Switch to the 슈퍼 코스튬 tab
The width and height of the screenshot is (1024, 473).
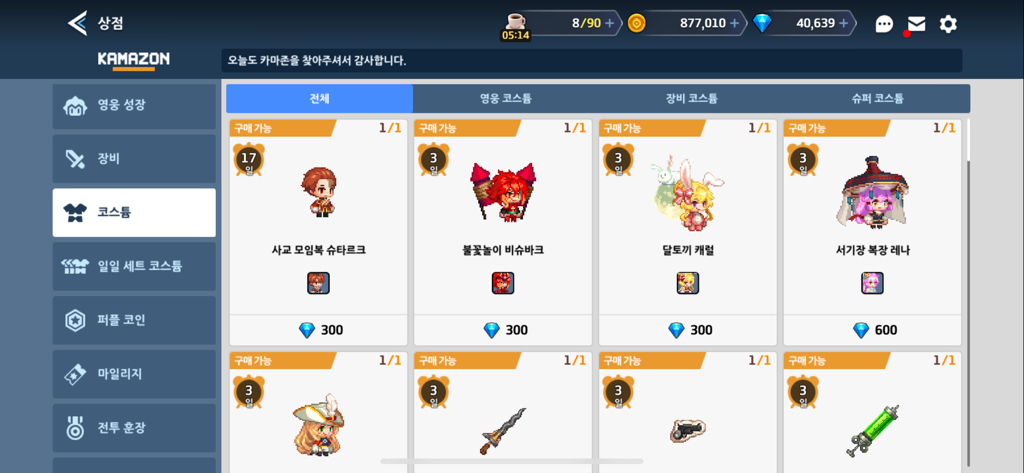pos(877,99)
